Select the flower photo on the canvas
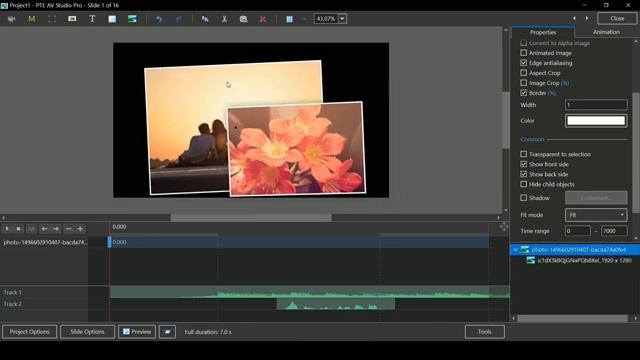640x360 pixels. coord(296,149)
